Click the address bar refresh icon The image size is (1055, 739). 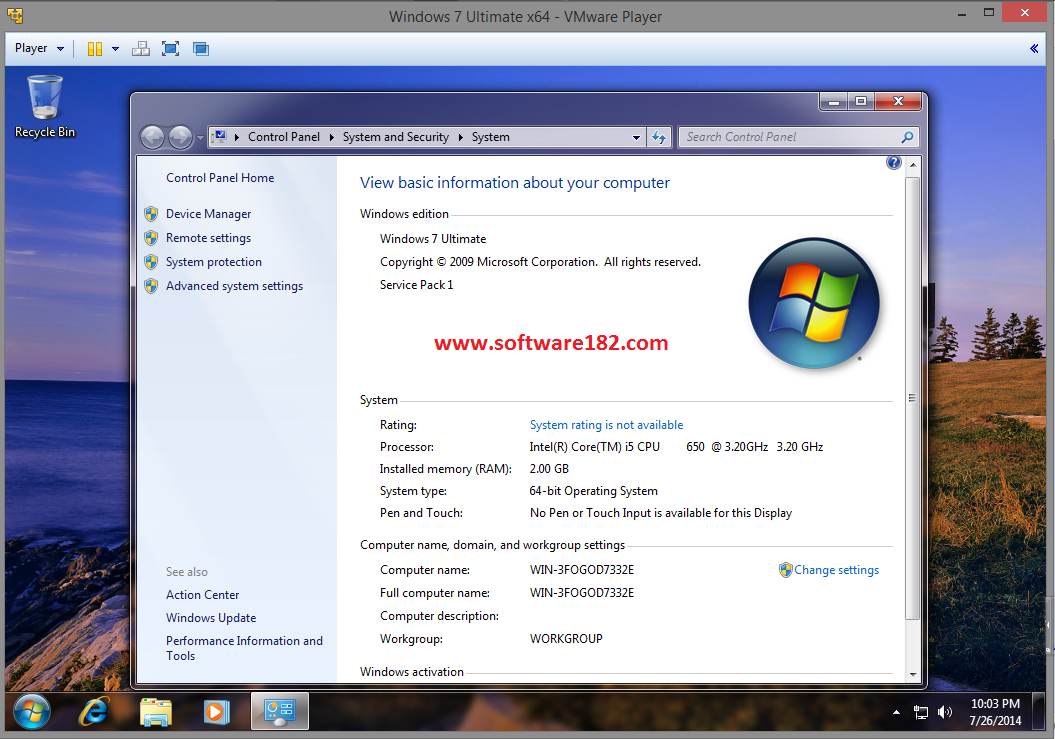(659, 137)
